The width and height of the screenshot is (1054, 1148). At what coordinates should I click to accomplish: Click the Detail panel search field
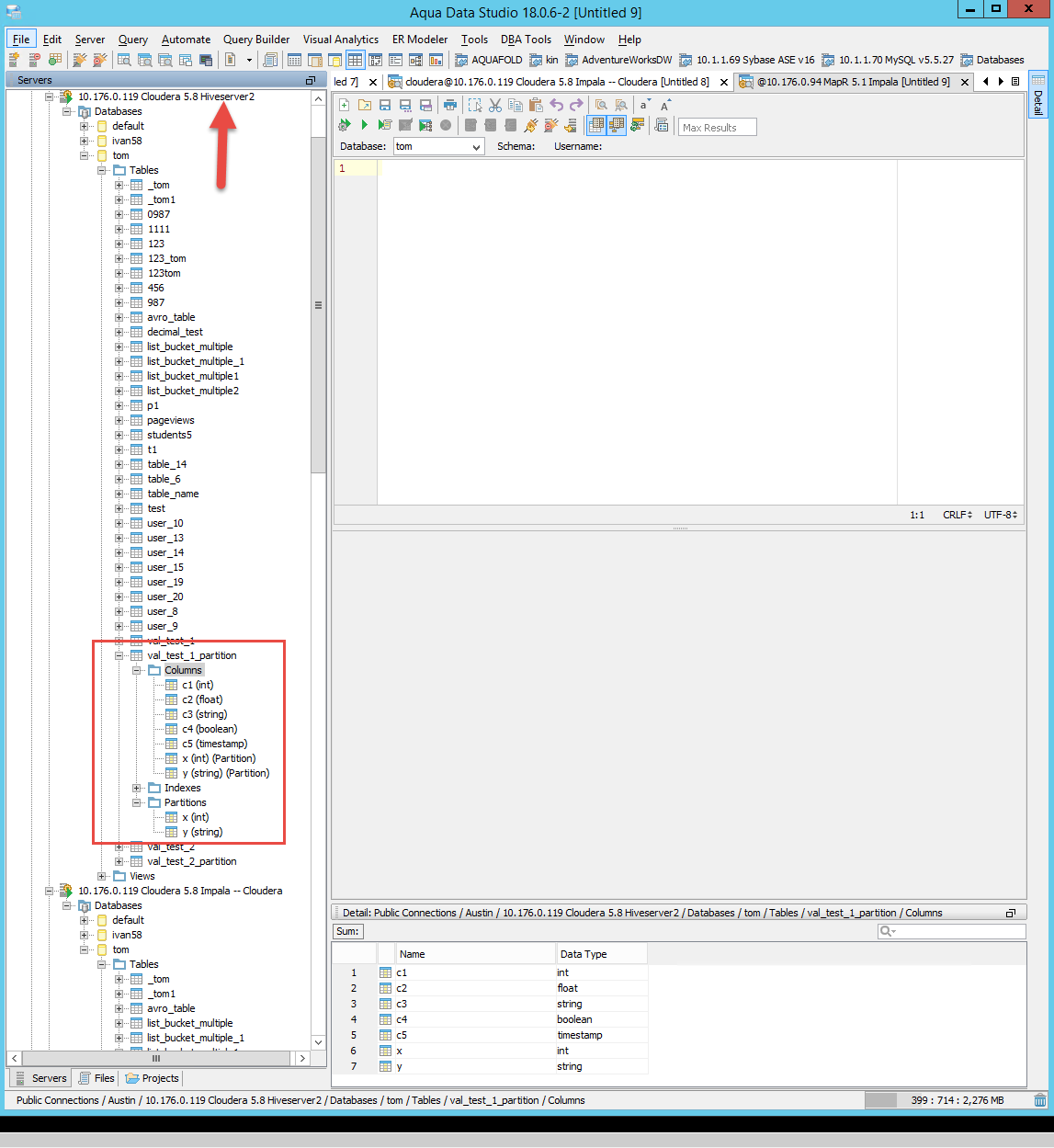(x=951, y=931)
